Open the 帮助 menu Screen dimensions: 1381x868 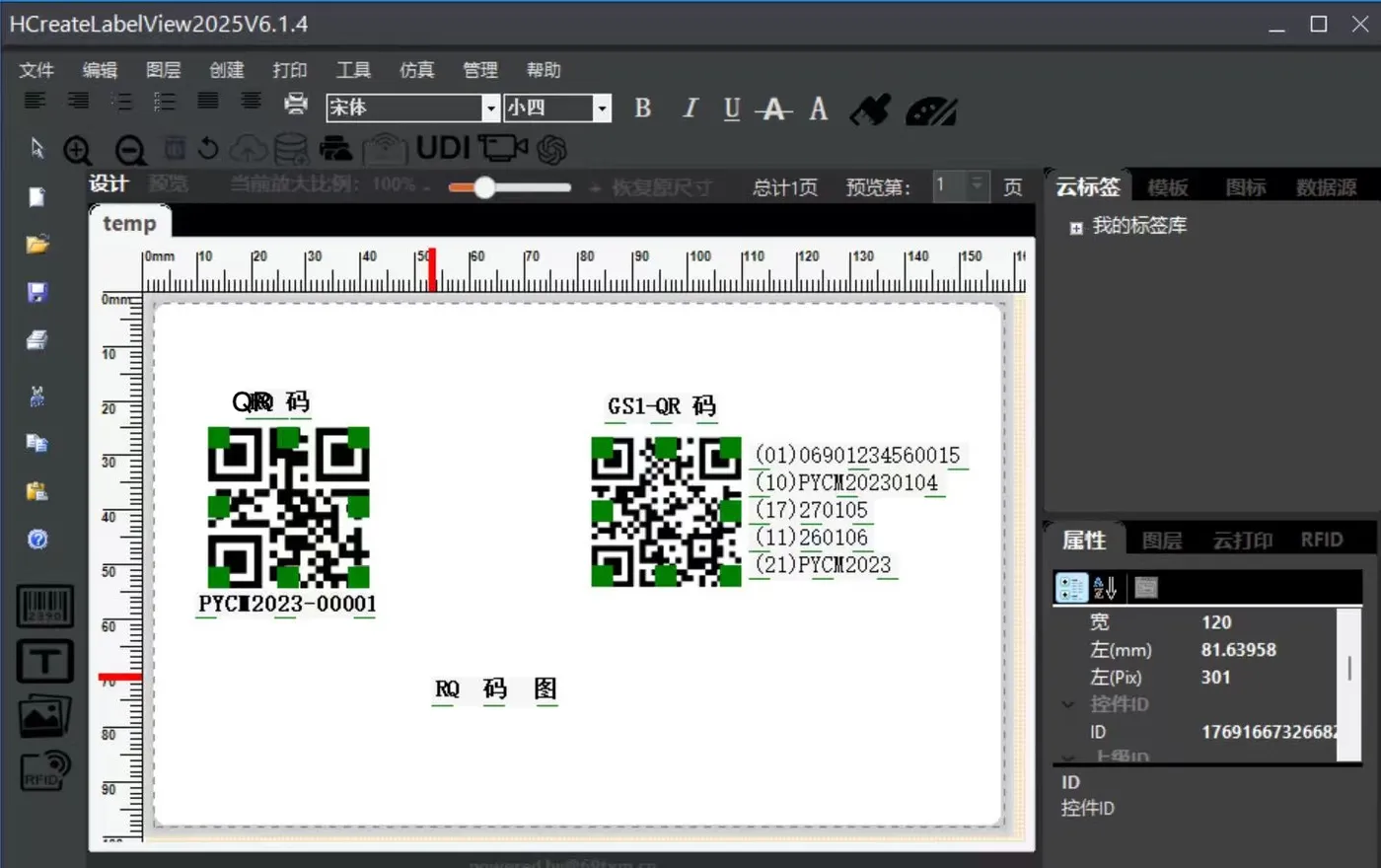point(544,70)
